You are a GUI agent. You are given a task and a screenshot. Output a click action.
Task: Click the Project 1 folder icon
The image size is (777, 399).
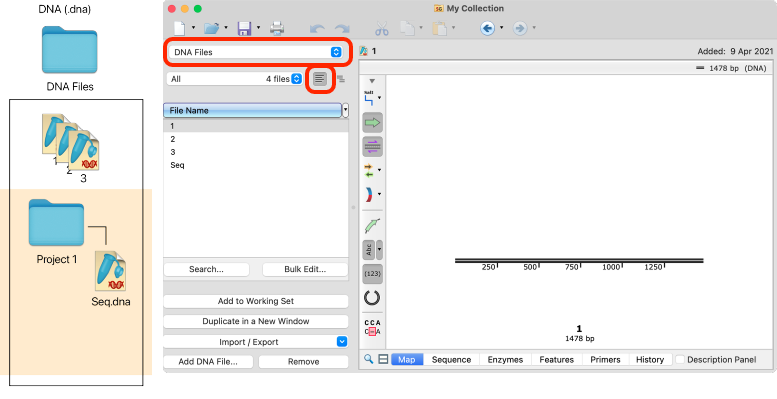(x=56, y=223)
